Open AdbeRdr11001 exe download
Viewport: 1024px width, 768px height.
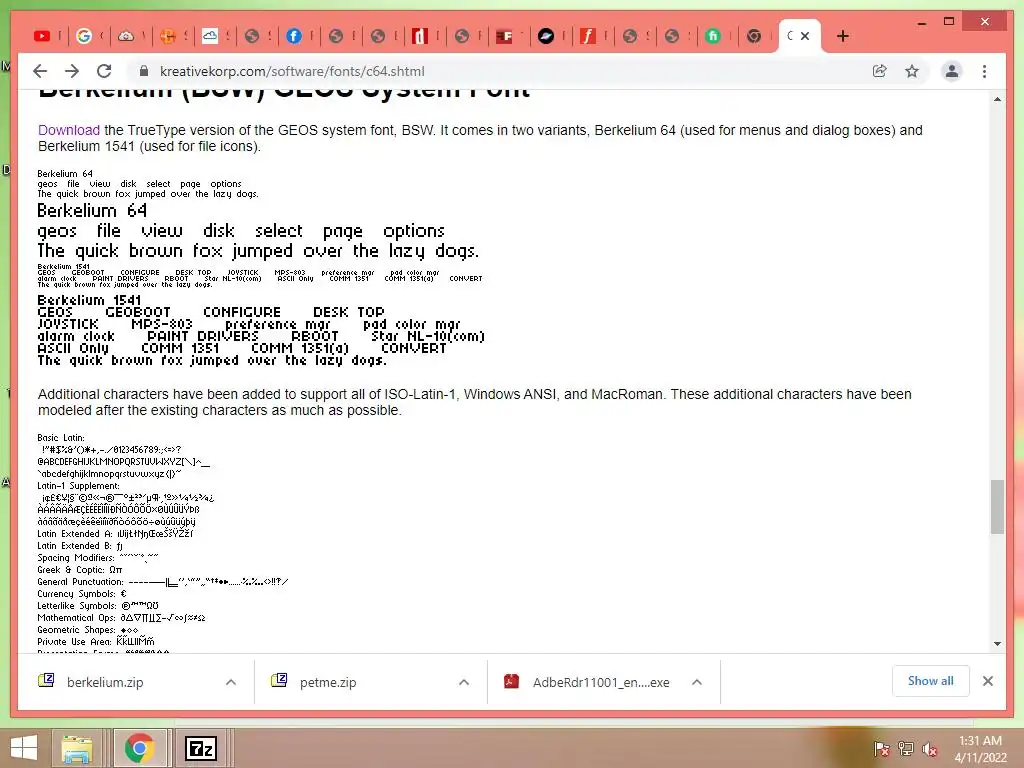click(x=601, y=682)
